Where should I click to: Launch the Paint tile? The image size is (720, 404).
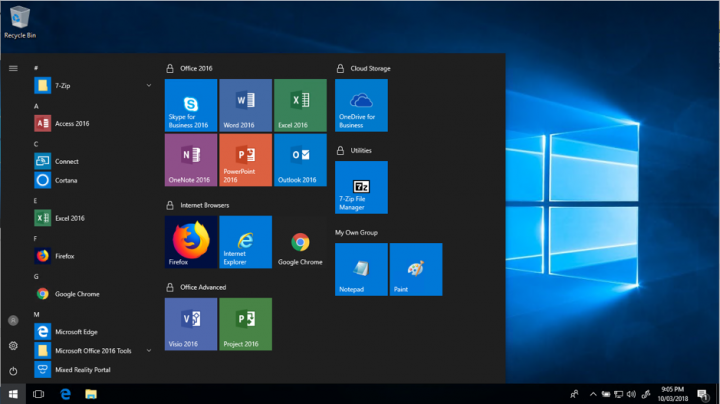pyautogui.click(x=416, y=269)
